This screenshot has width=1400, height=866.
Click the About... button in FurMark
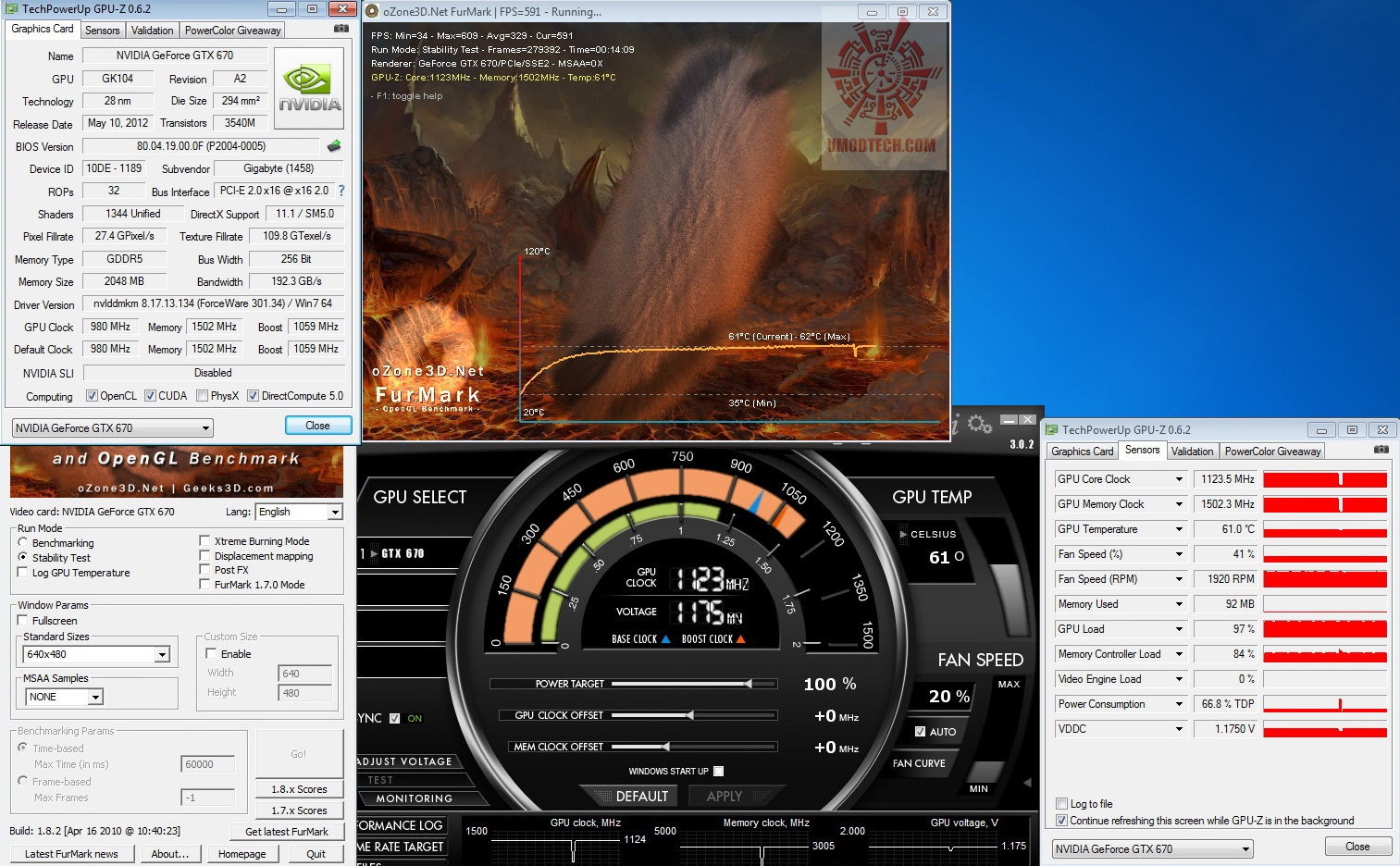click(x=170, y=854)
